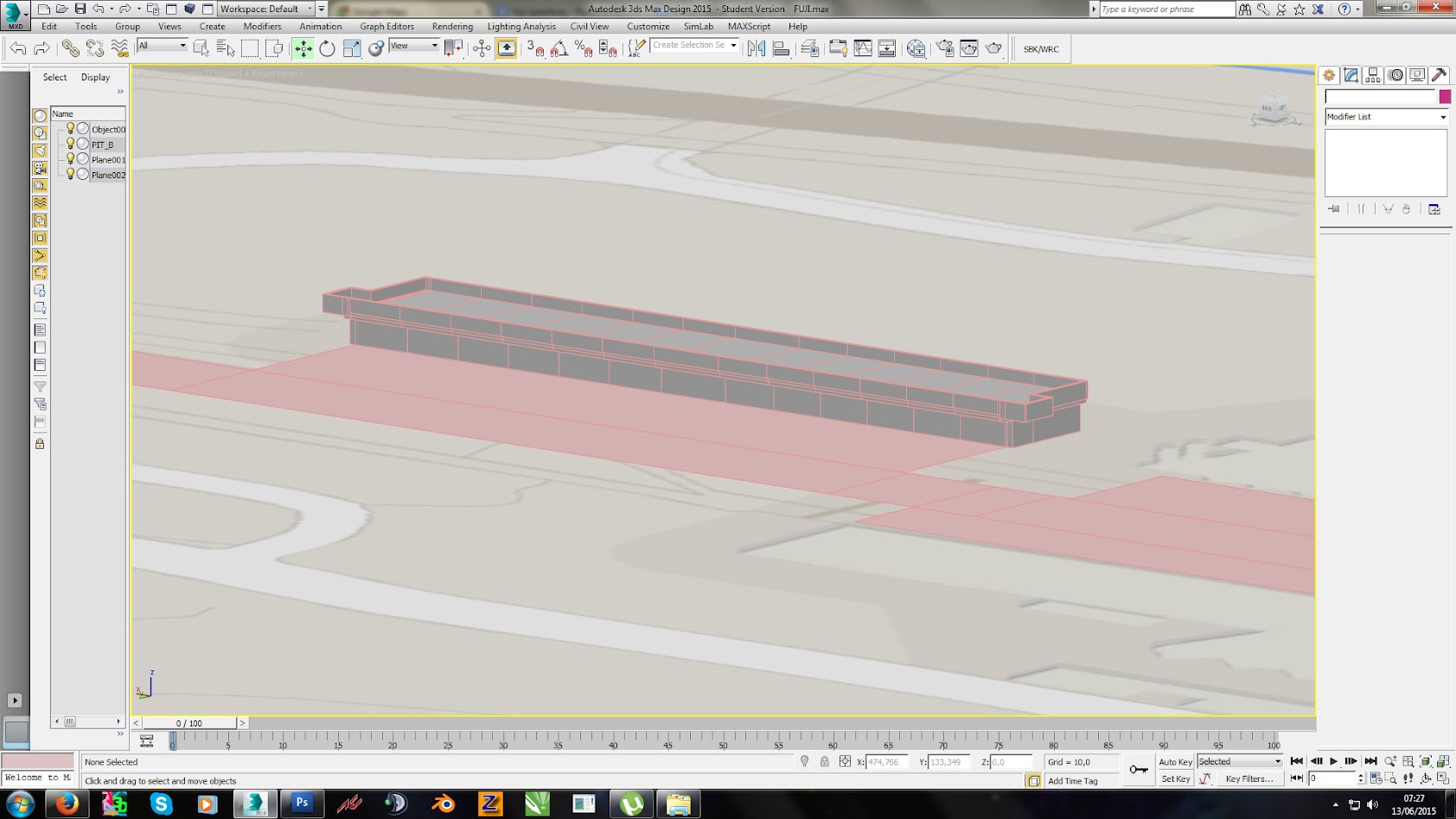The image size is (1456, 819).
Task: Switch to Modify command panel tab
Action: click(1351, 75)
